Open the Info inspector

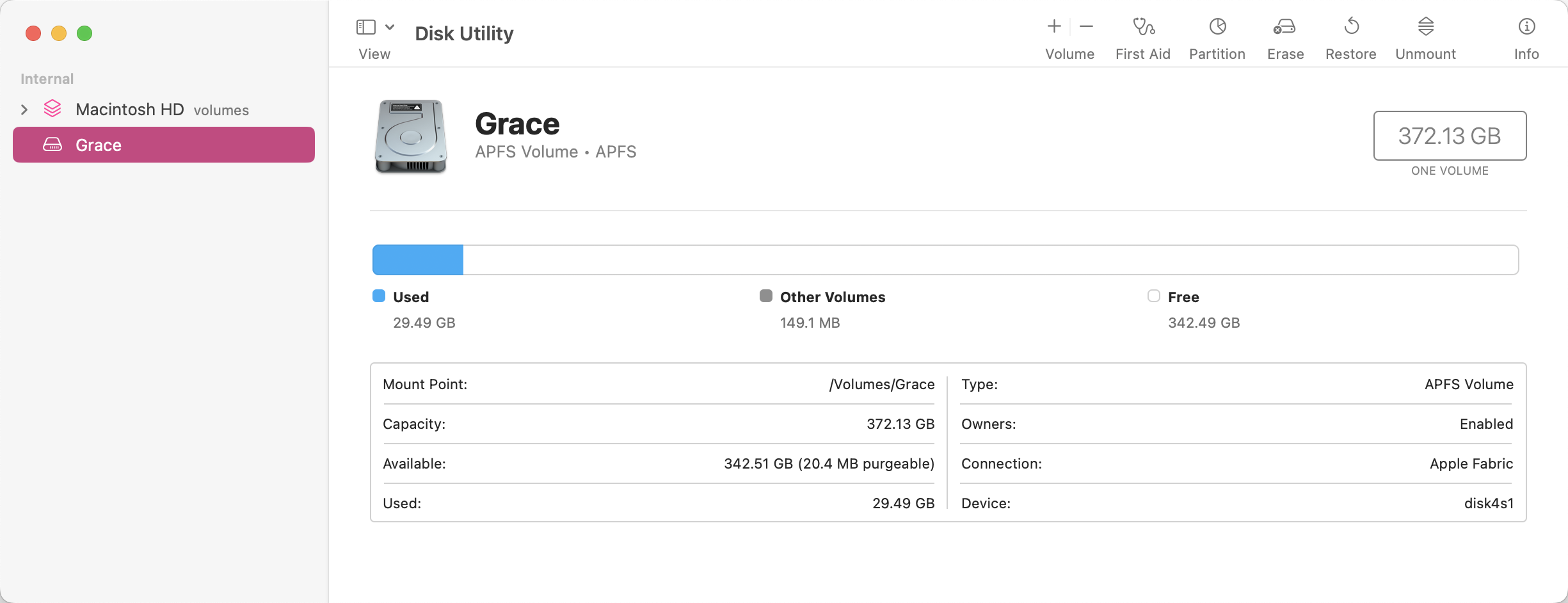(1526, 27)
